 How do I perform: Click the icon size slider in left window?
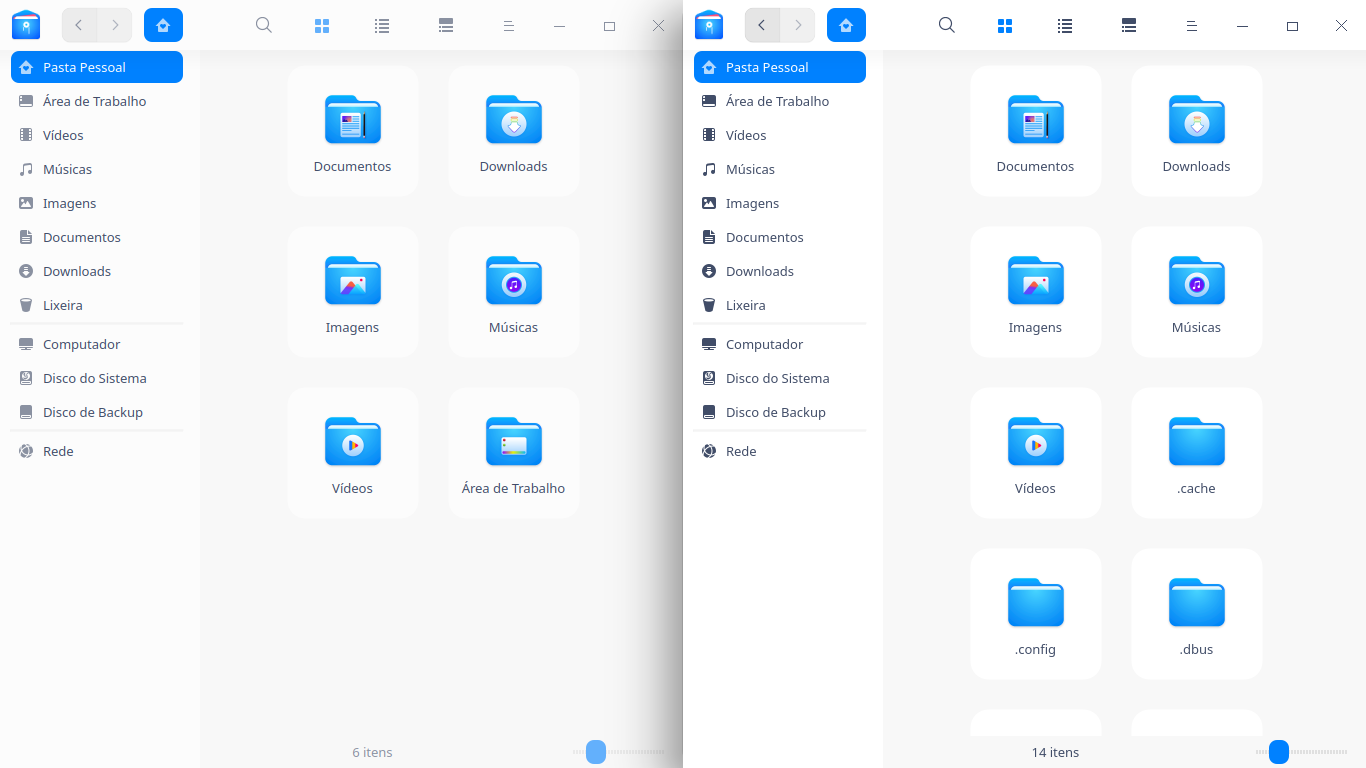tap(619, 752)
